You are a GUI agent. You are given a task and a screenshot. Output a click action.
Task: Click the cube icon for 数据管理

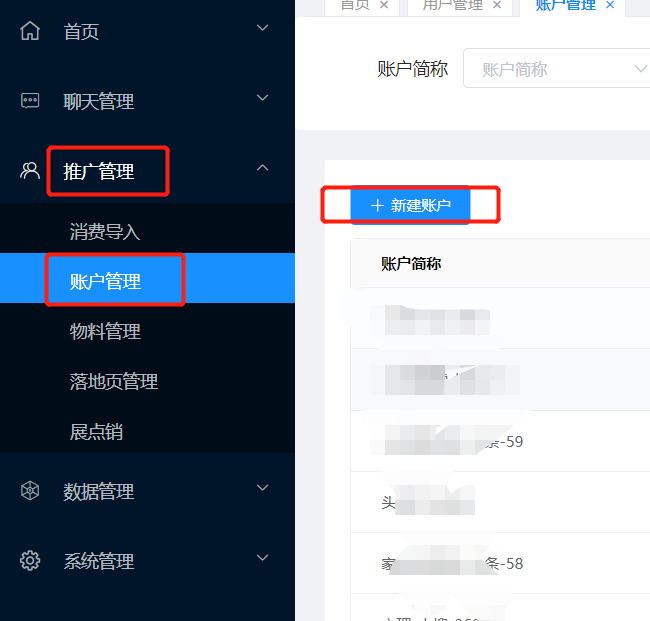(x=30, y=490)
